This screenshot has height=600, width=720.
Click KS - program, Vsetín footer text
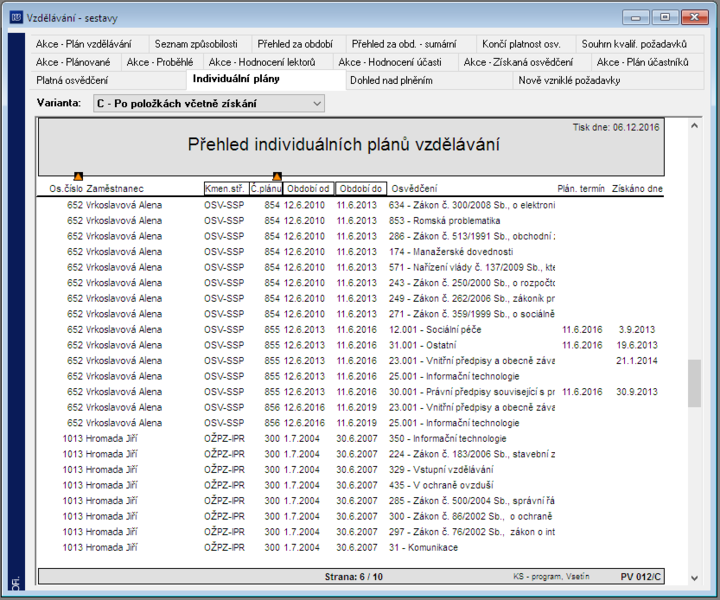[551, 577]
